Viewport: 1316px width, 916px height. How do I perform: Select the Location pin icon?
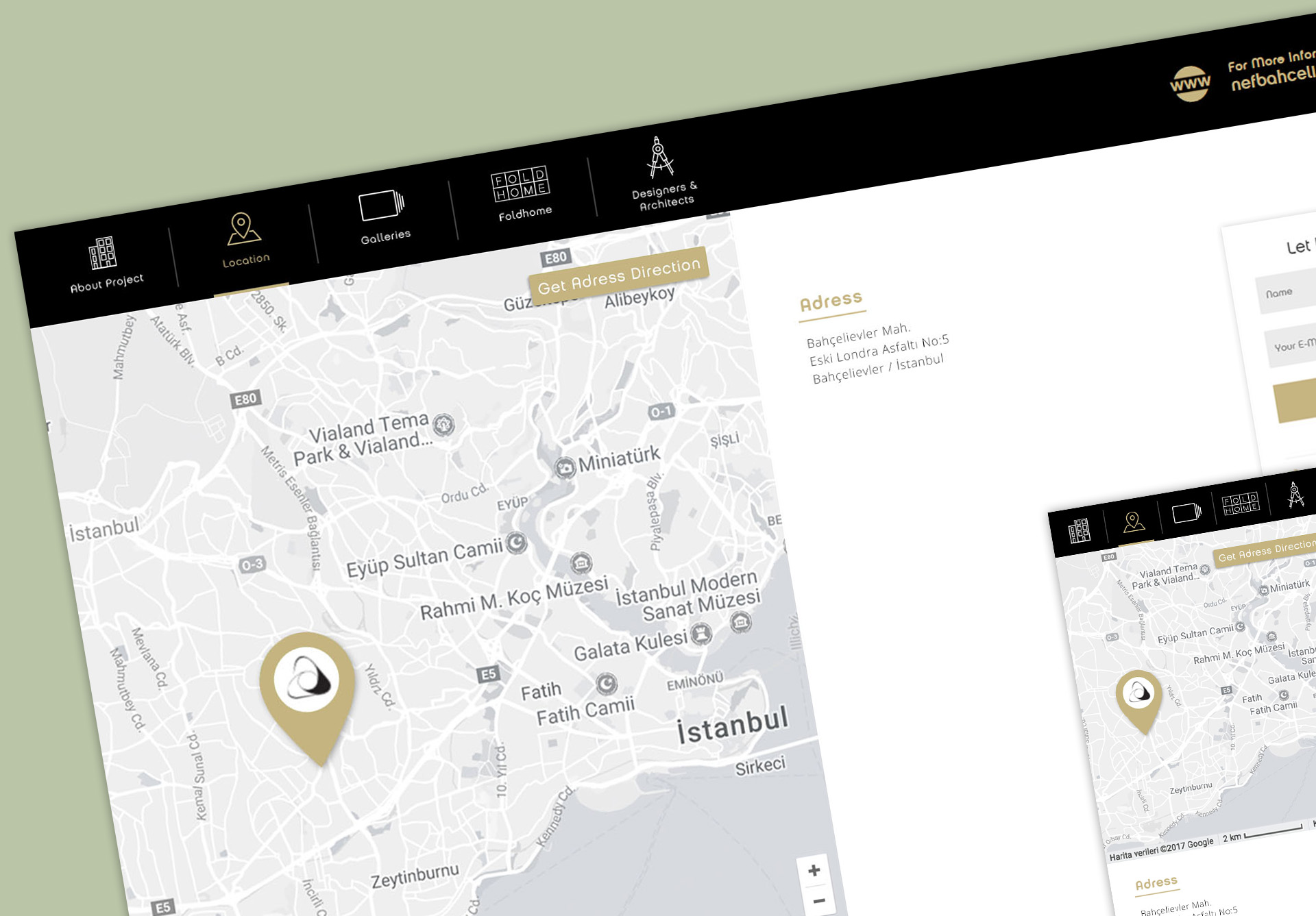coord(242,229)
